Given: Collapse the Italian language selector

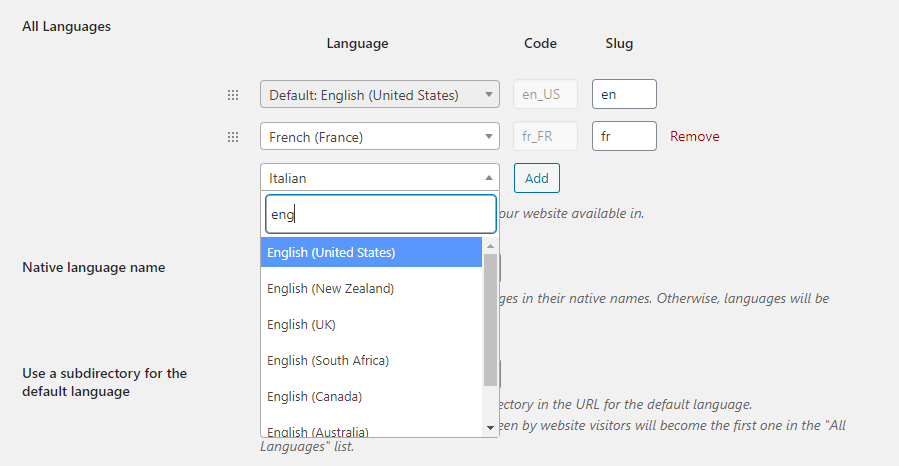Looking at the screenshot, I should click(380, 178).
